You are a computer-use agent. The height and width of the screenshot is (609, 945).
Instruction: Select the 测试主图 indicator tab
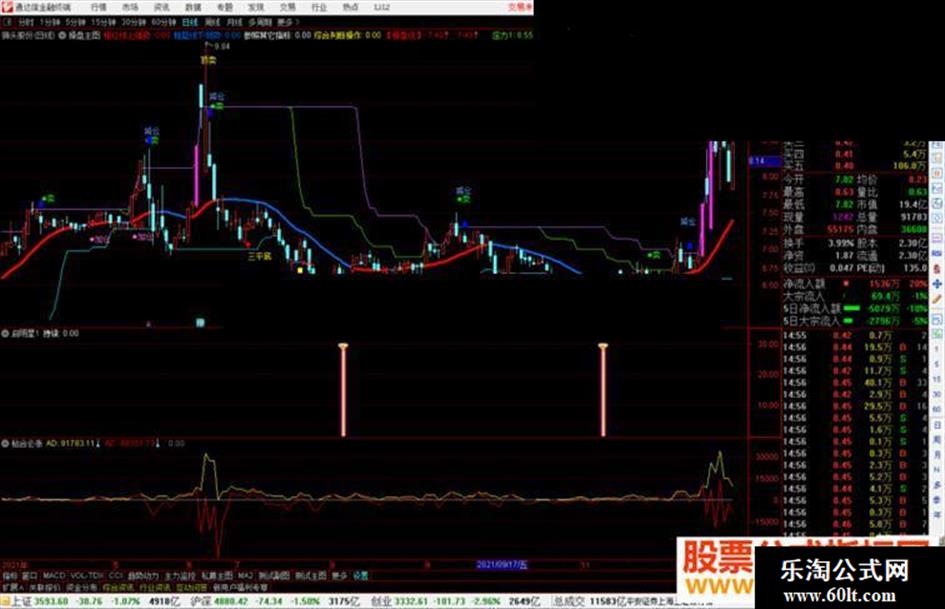coord(312,576)
